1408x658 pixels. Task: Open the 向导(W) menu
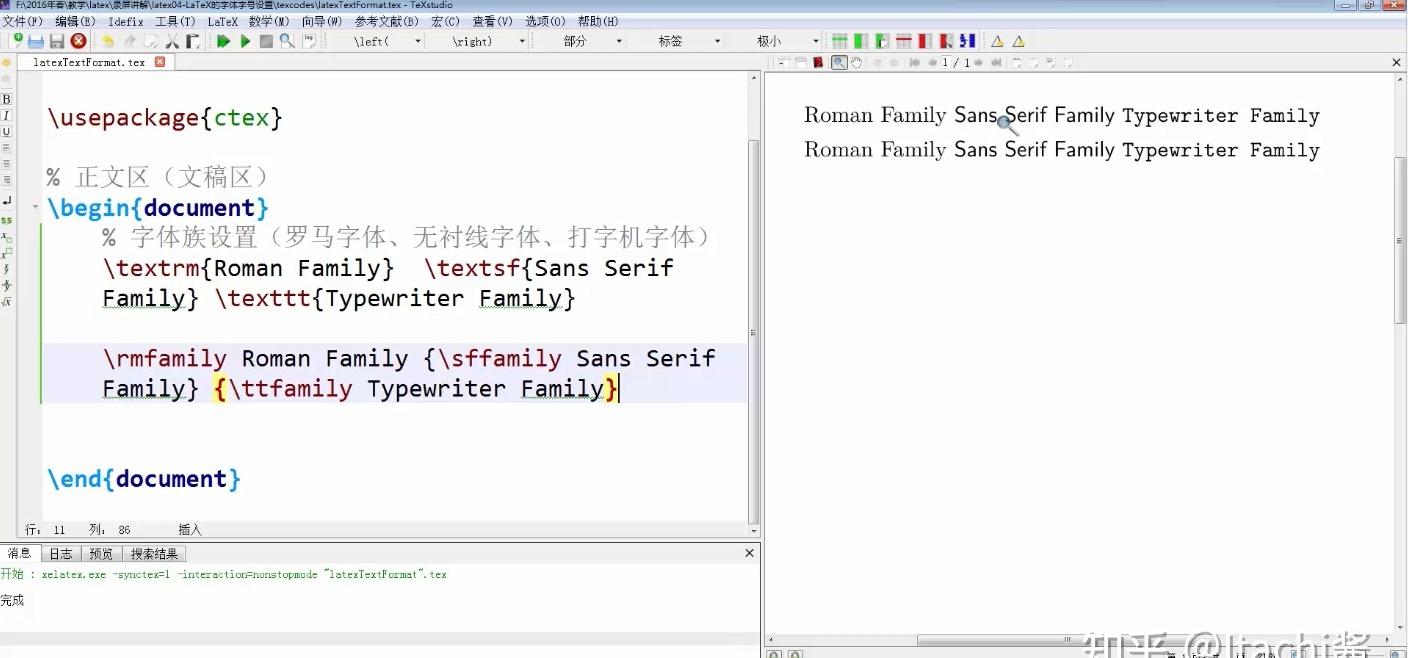coord(322,21)
